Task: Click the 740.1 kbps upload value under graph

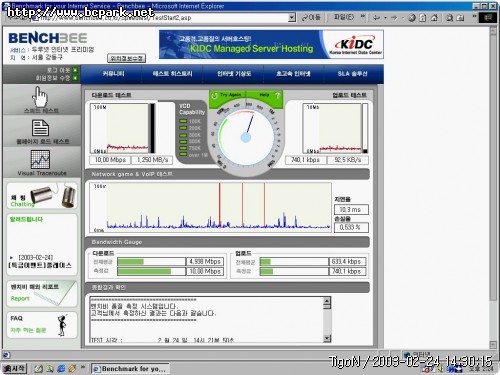Action: 305,160
